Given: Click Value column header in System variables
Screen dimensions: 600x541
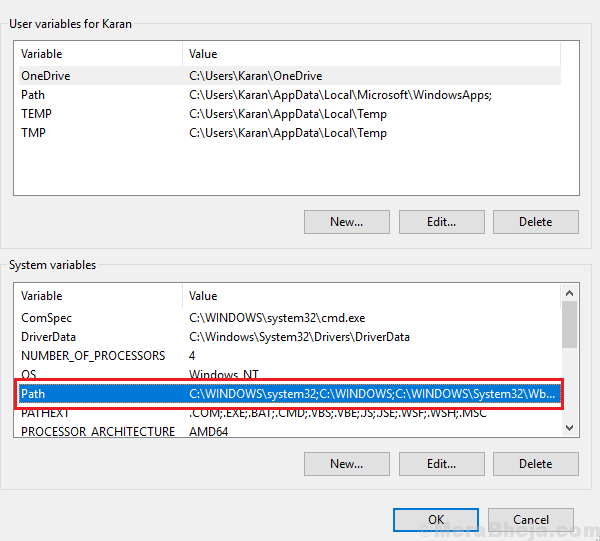Looking at the screenshot, I should (x=372, y=296).
